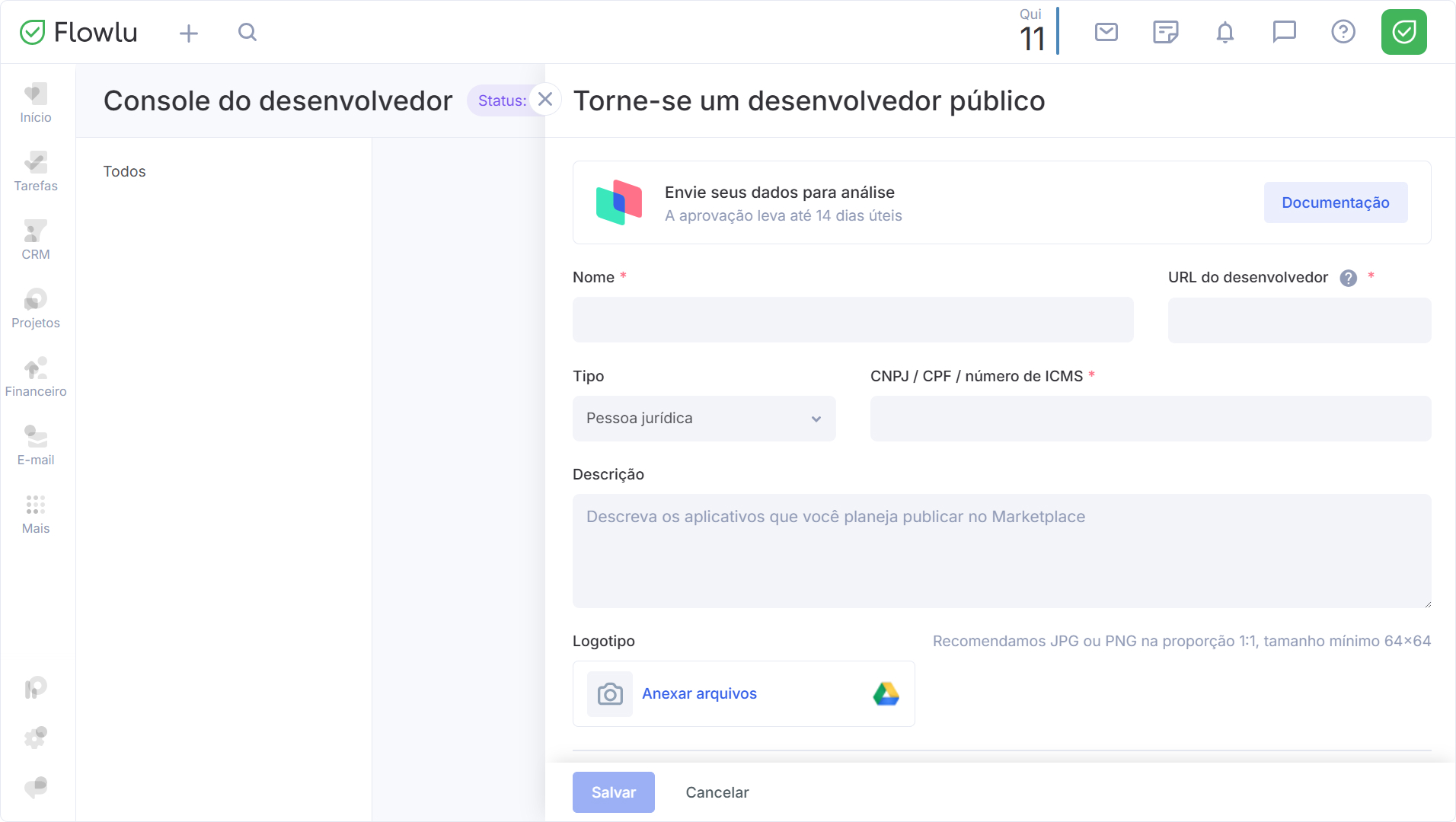Attach logo from Google Drive
The image size is (1456, 822).
(886, 694)
